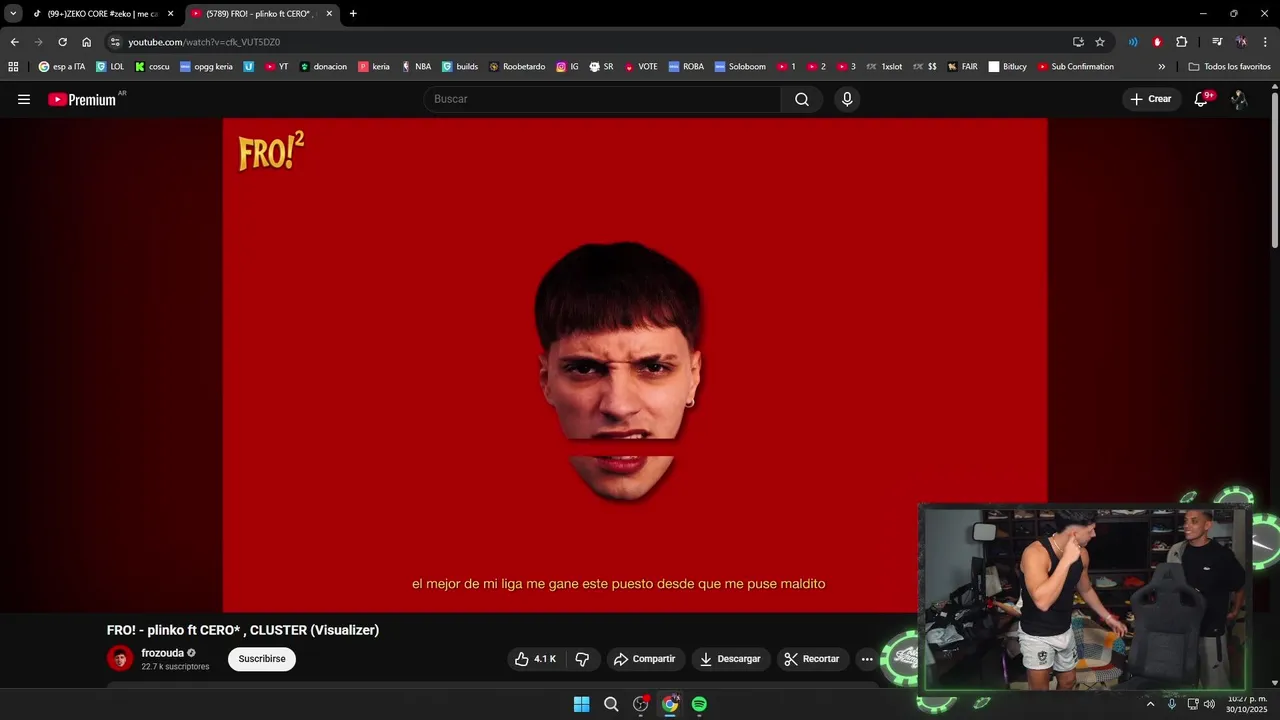Open the Bitlucy bookmark
The height and width of the screenshot is (720, 1280).
pos(1007,67)
